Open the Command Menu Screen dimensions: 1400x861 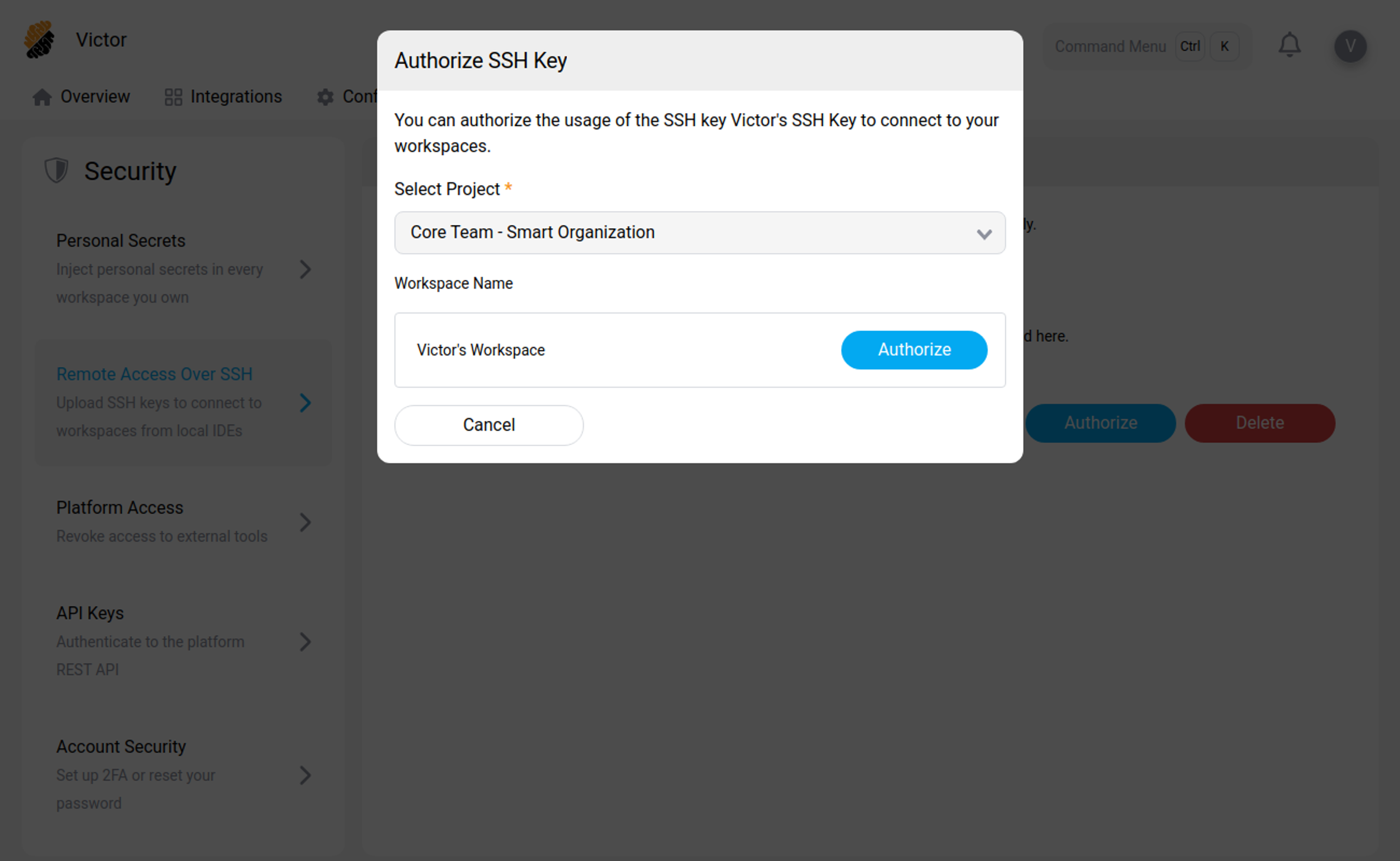point(1110,46)
